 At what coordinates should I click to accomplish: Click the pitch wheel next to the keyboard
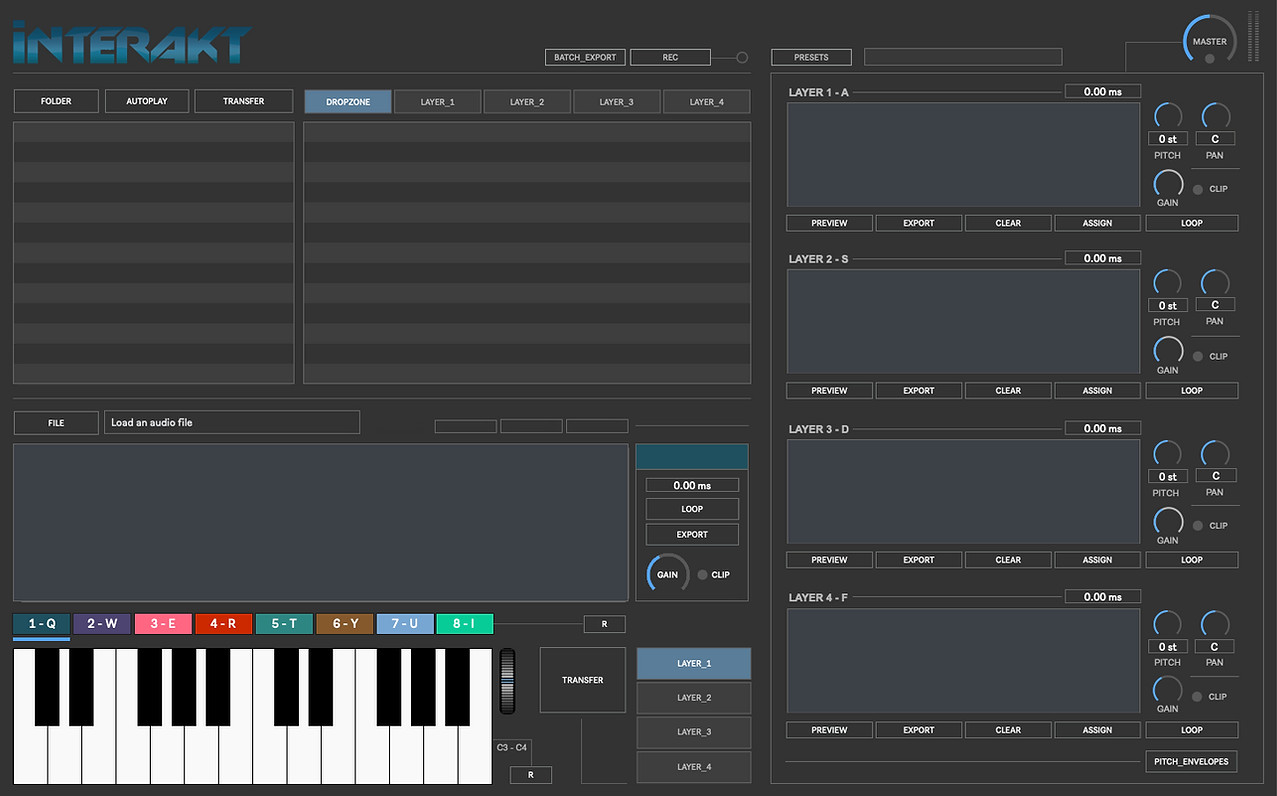coord(507,680)
